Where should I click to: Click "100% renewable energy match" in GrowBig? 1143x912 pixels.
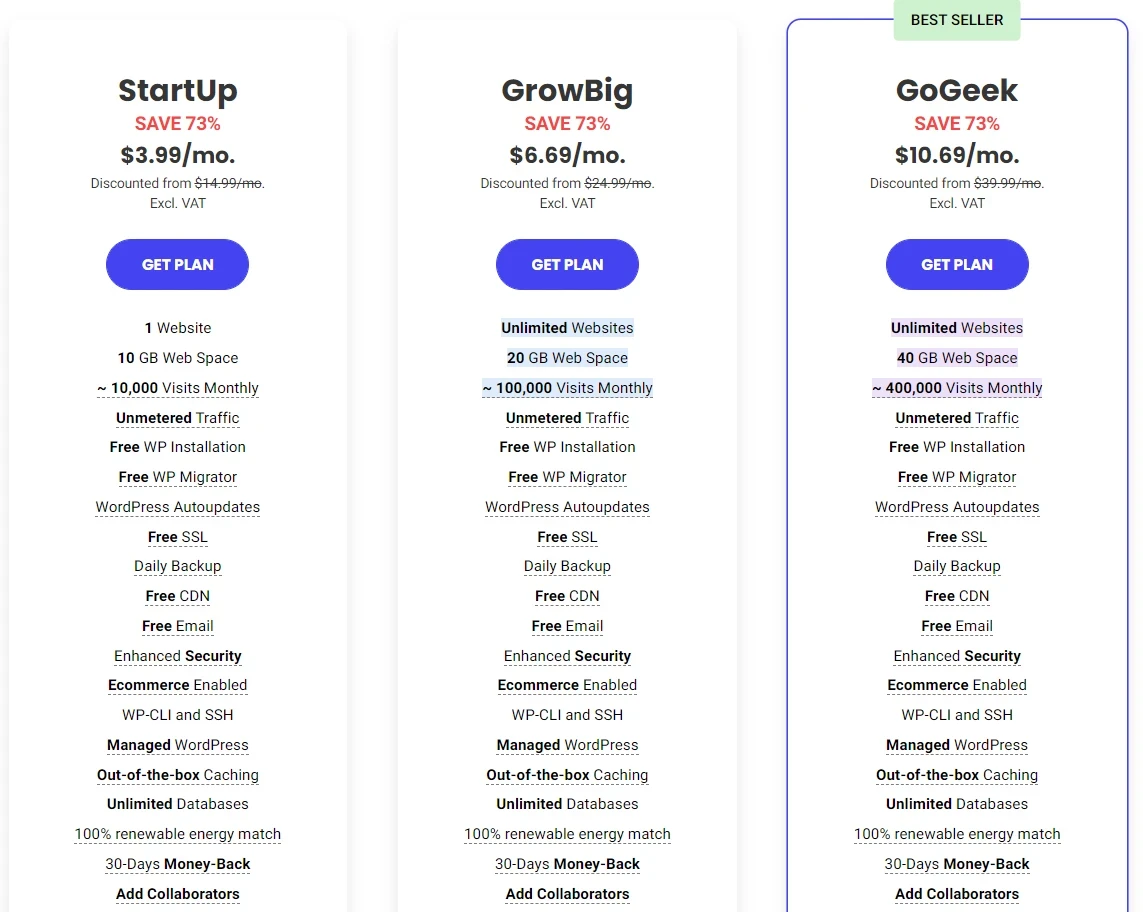point(567,834)
